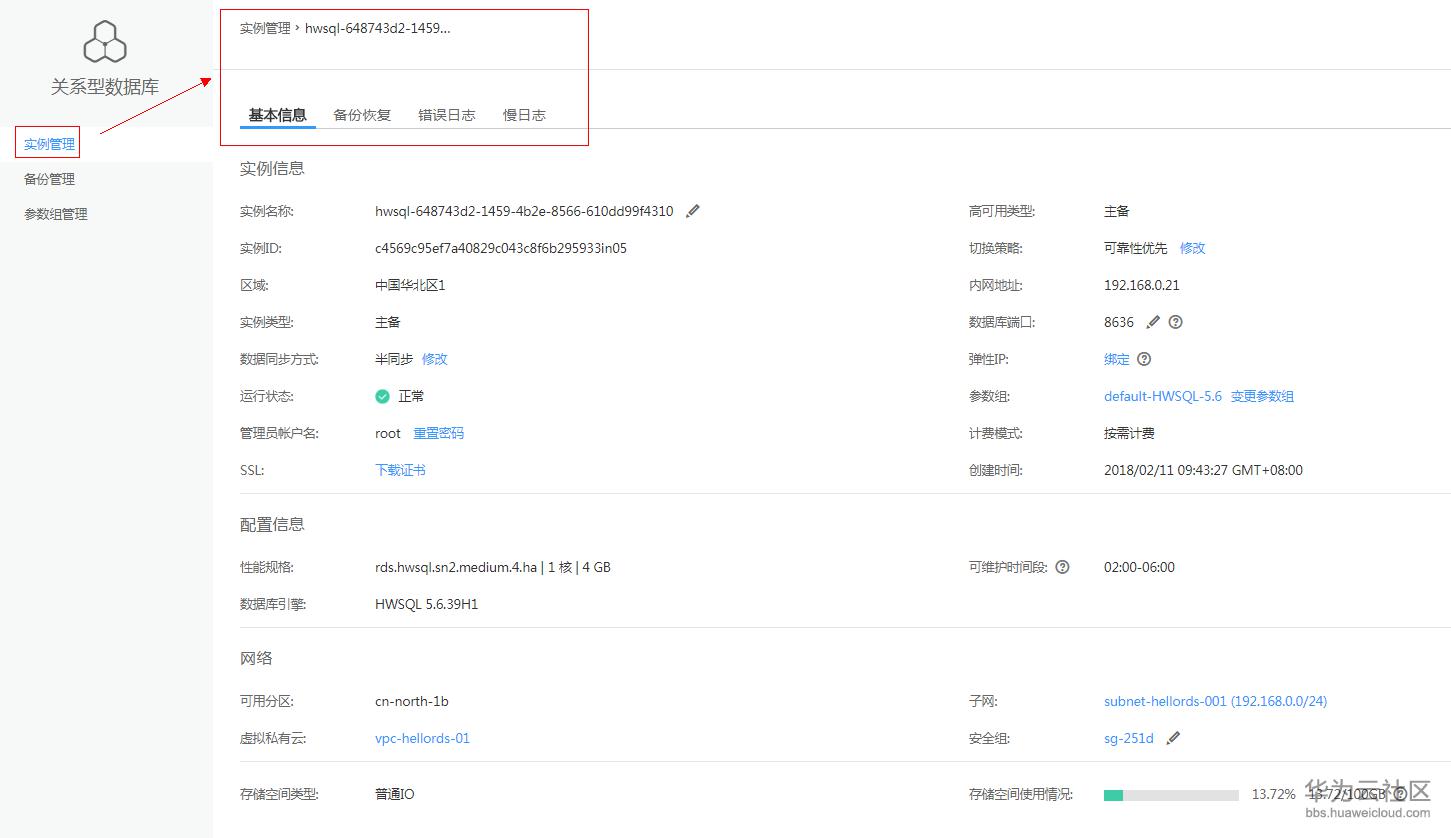Click the creation time 2018/02/11 09:43:27 GMT+08:00
This screenshot has width=1451, height=838.
(1203, 470)
